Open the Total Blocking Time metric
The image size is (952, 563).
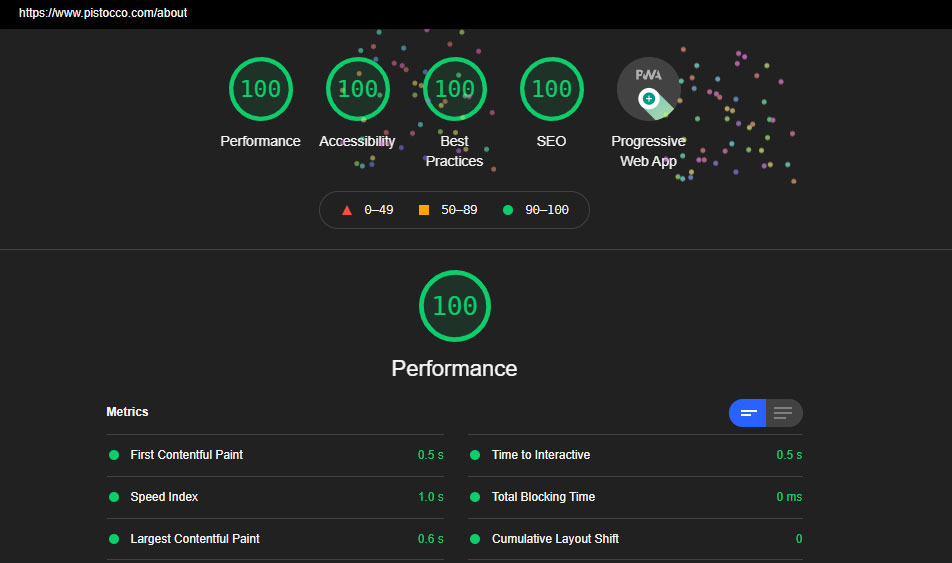(543, 497)
